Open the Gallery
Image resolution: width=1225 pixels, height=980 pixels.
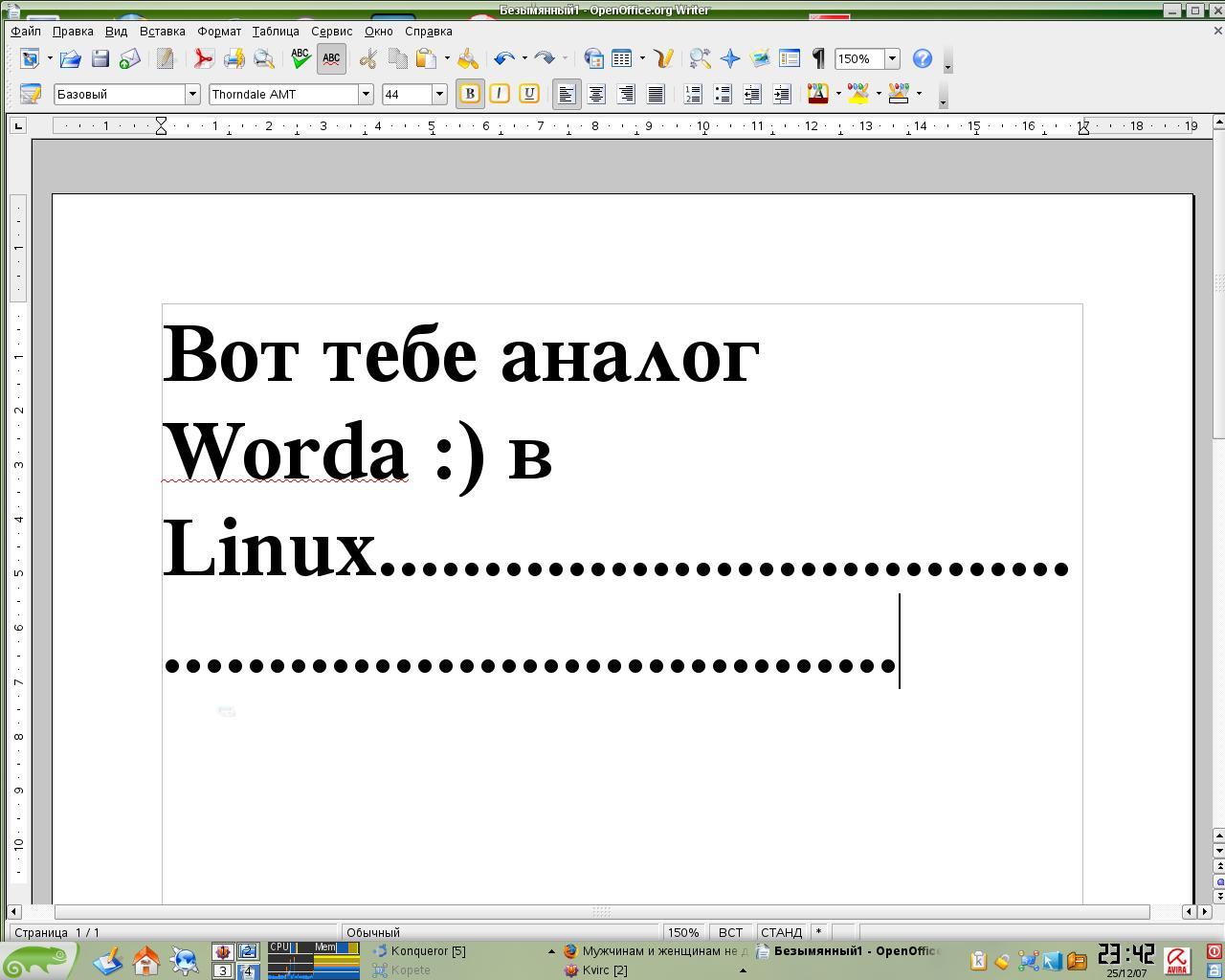click(x=759, y=58)
